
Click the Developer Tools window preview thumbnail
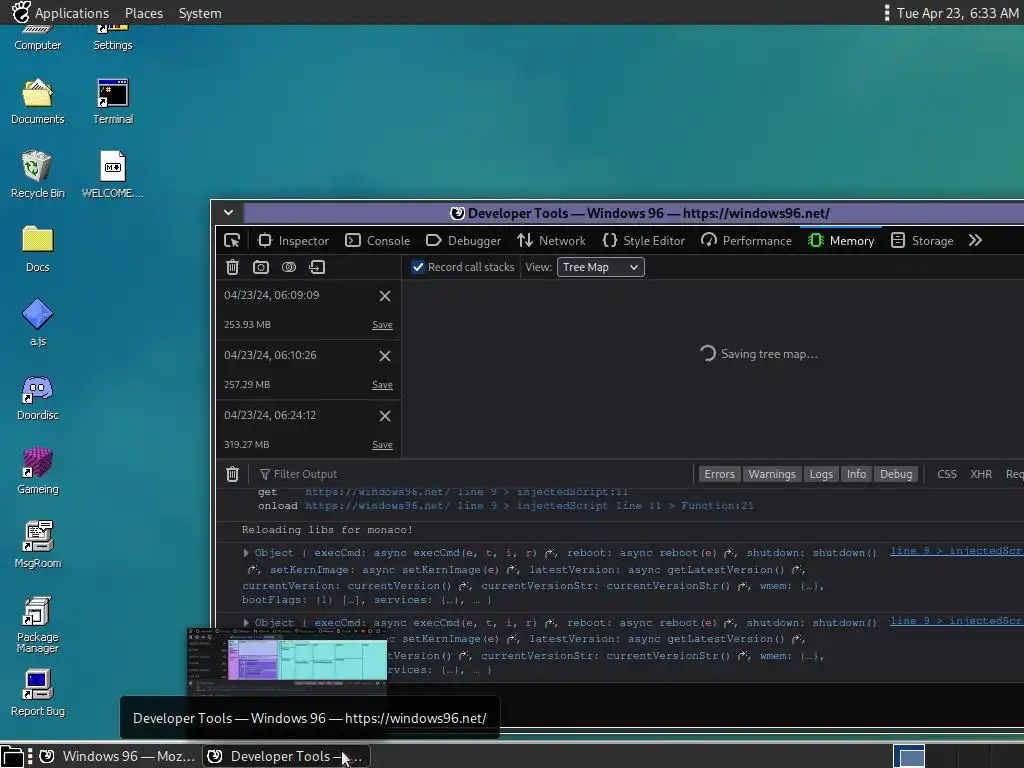point(287,661)
